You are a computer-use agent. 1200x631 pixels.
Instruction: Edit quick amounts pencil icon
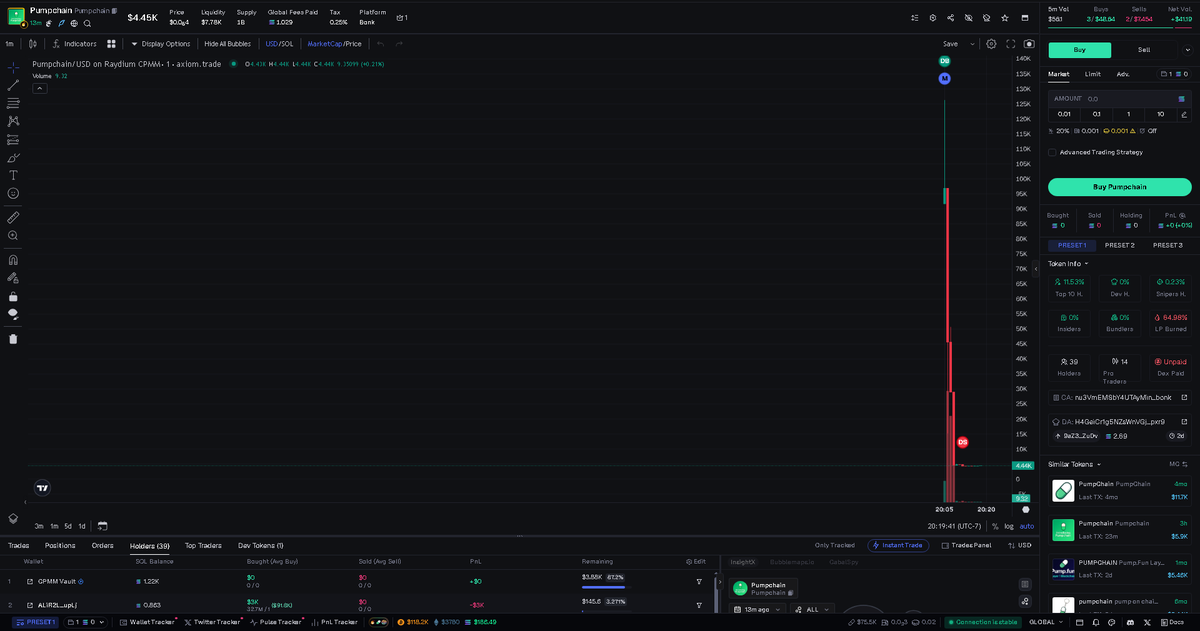(1184, 115)
